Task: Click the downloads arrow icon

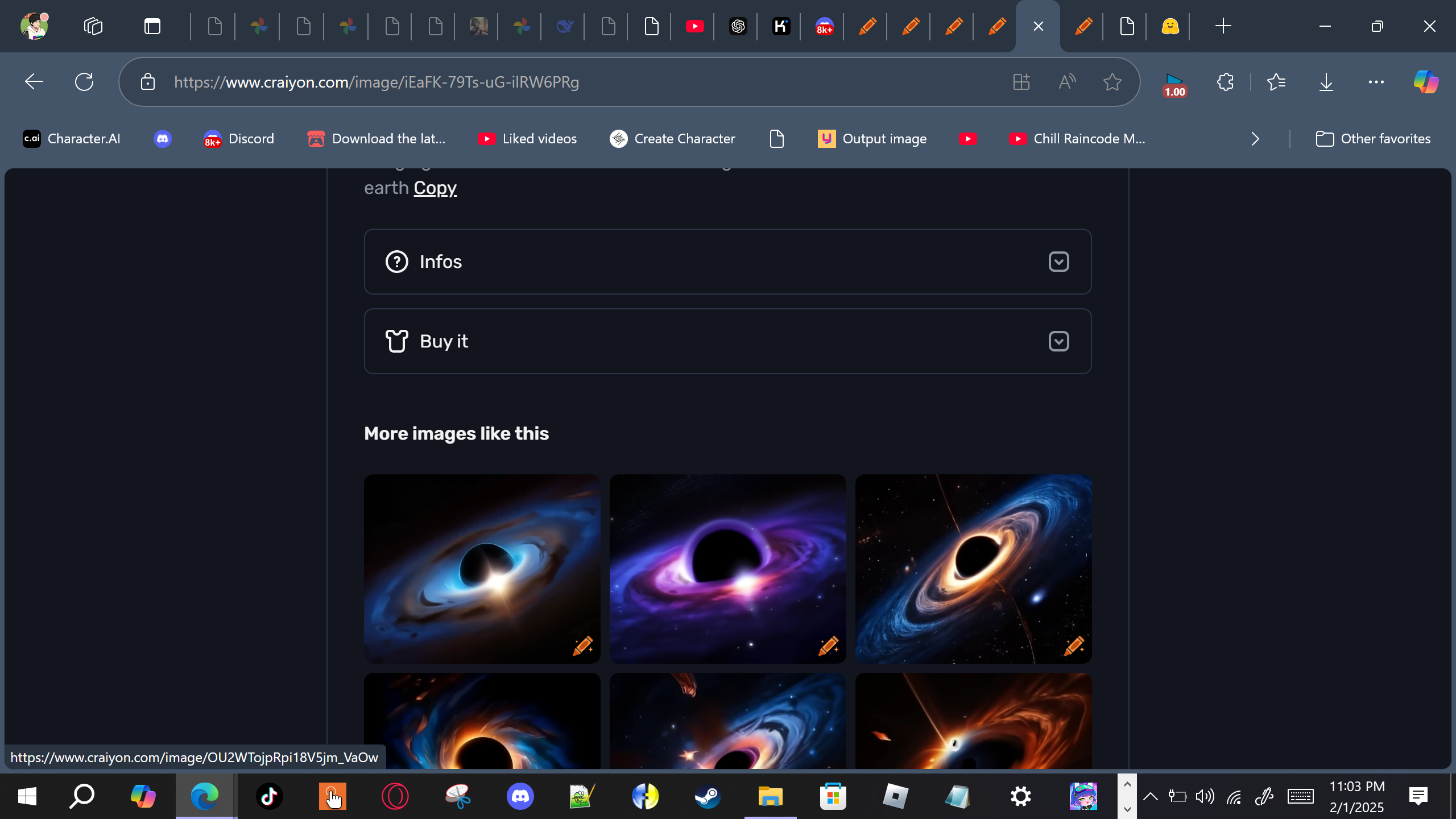Action: (1326, 82)
